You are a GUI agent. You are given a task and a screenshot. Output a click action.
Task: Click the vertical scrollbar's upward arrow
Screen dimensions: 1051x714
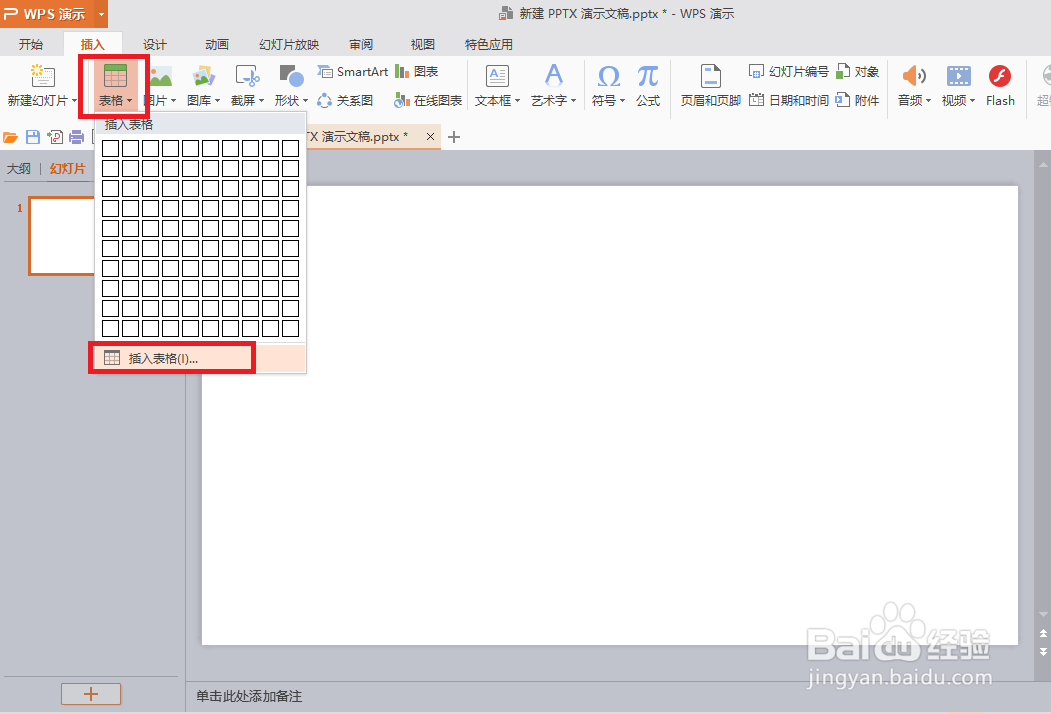pos(1043,164)
